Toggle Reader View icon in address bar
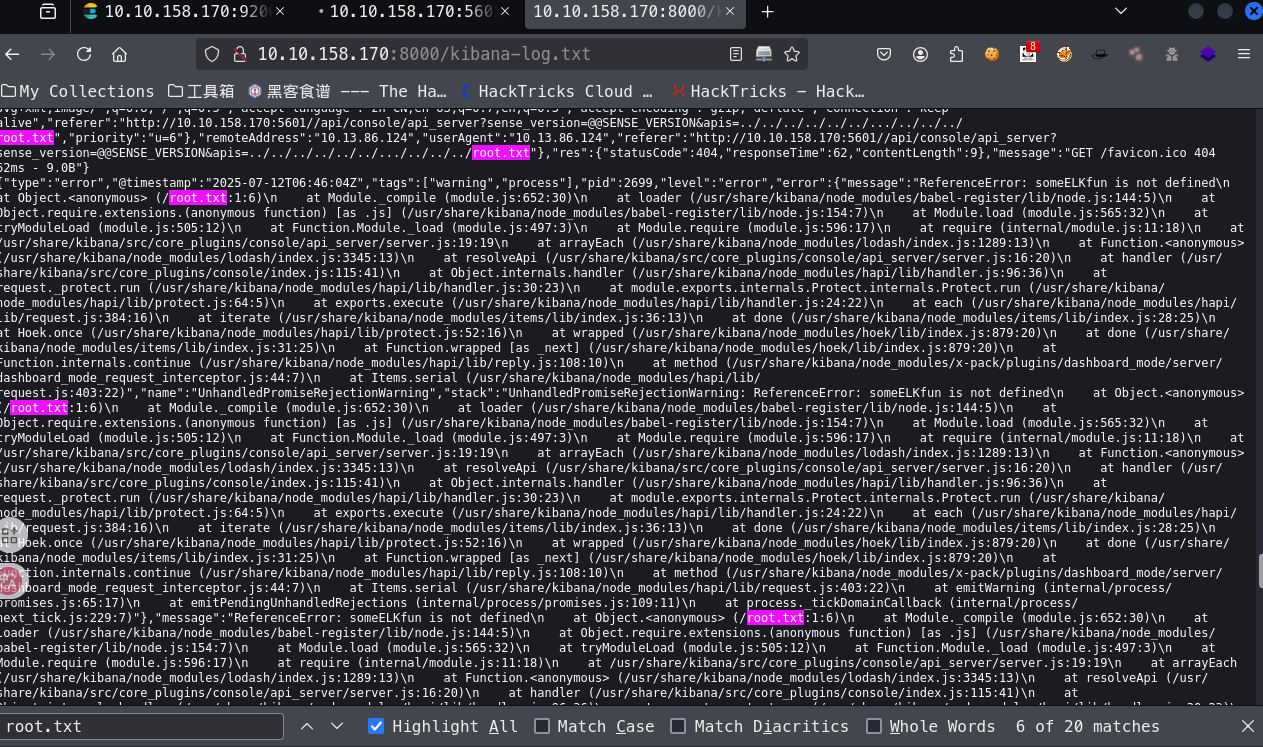1263x747 pixels. [x=736, y=54]
